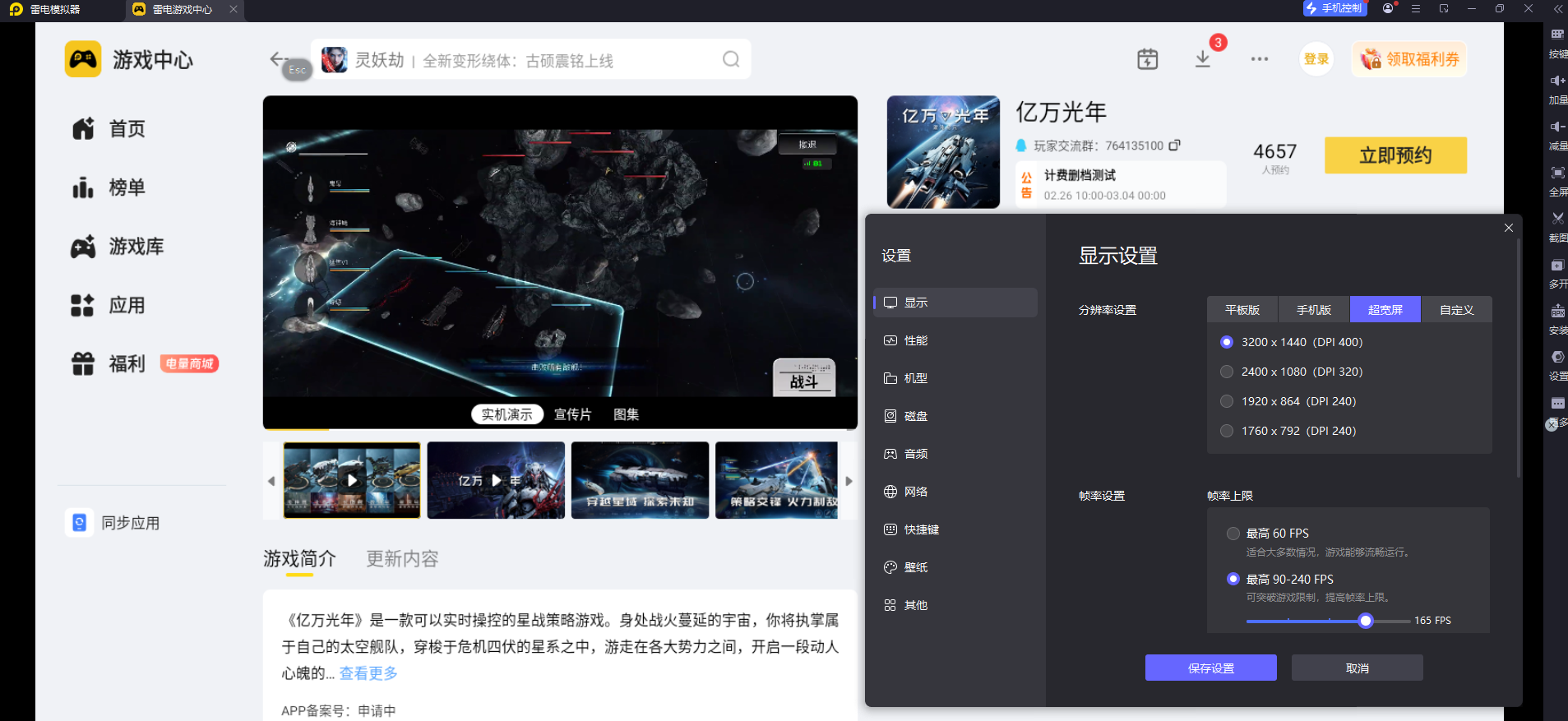The height and width of the screenshot is (721, 1568).
Task: Expand description with 查看更多
Action: pyautogui.click(x=368, y=673)
